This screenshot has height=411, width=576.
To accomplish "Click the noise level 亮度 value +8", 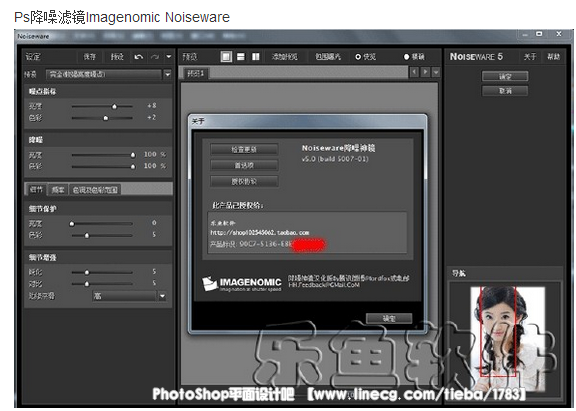I will point(152,106).
